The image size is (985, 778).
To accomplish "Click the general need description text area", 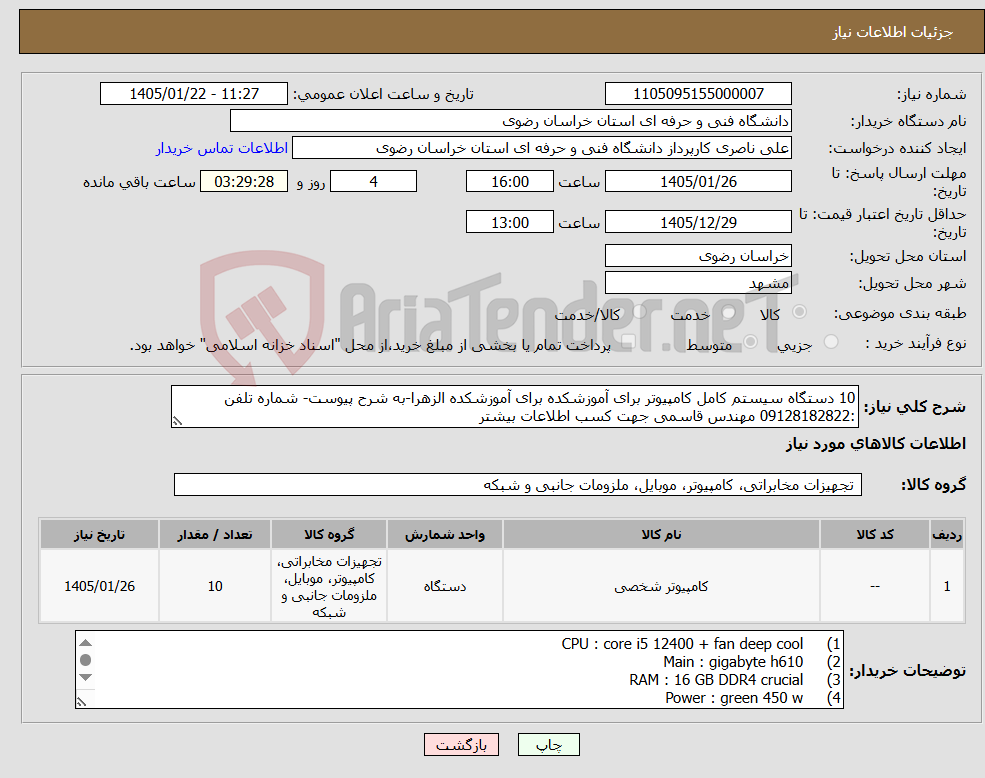I will (x=514, y=407).
